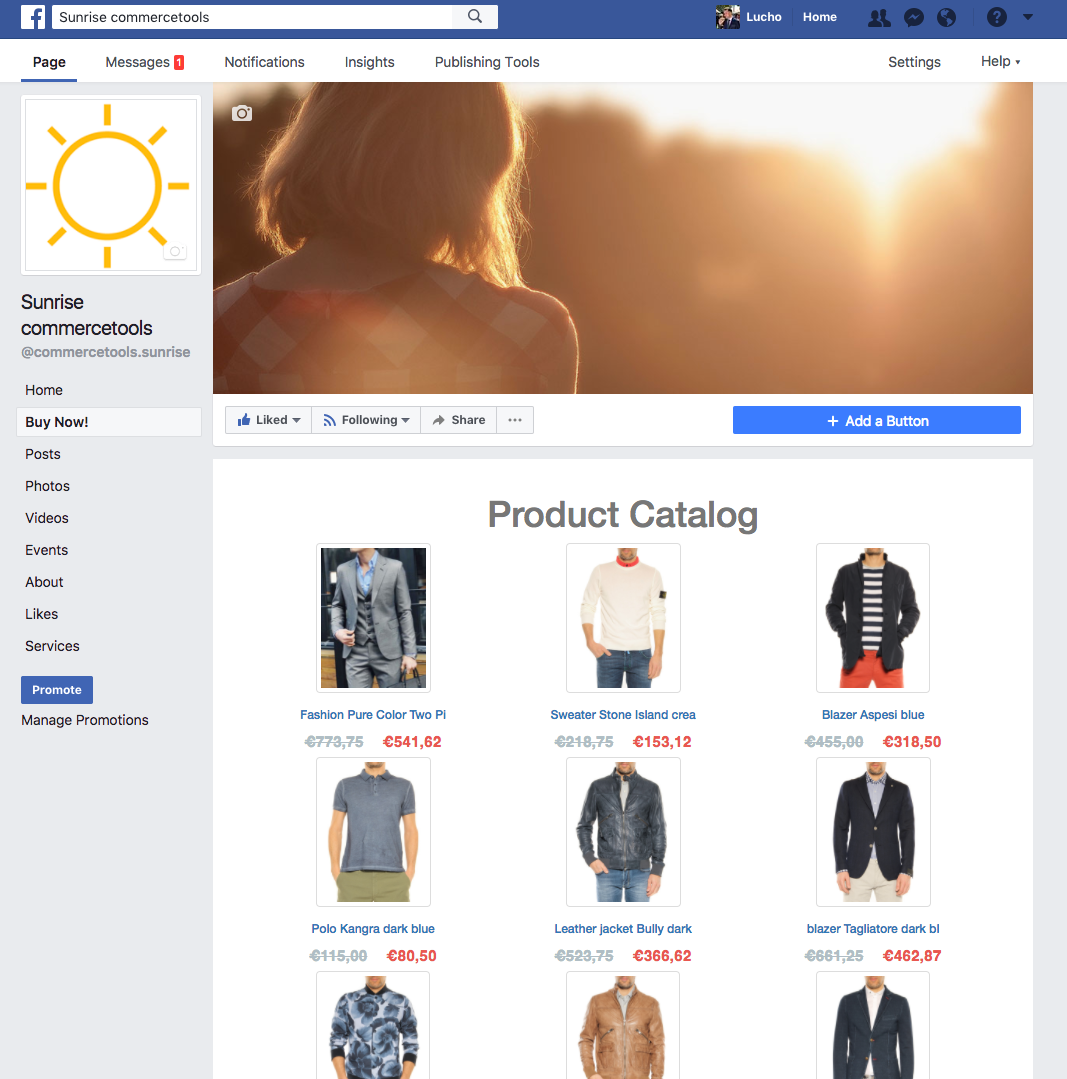Screen dimensions: 1067x1079
Task: Open Tagliatore blazer product image
Action: (x=873, y=832)
